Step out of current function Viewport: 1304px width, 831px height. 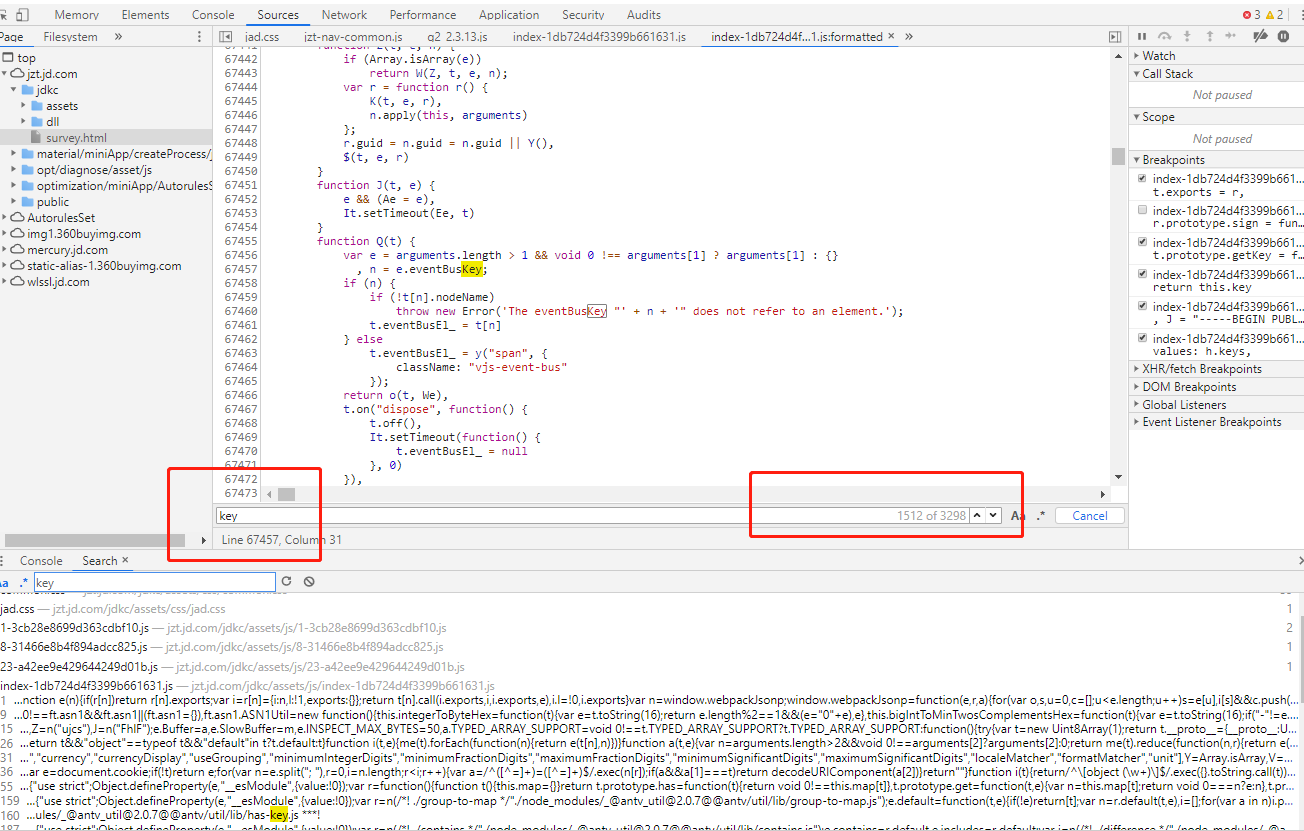[x=1210, y=36]
